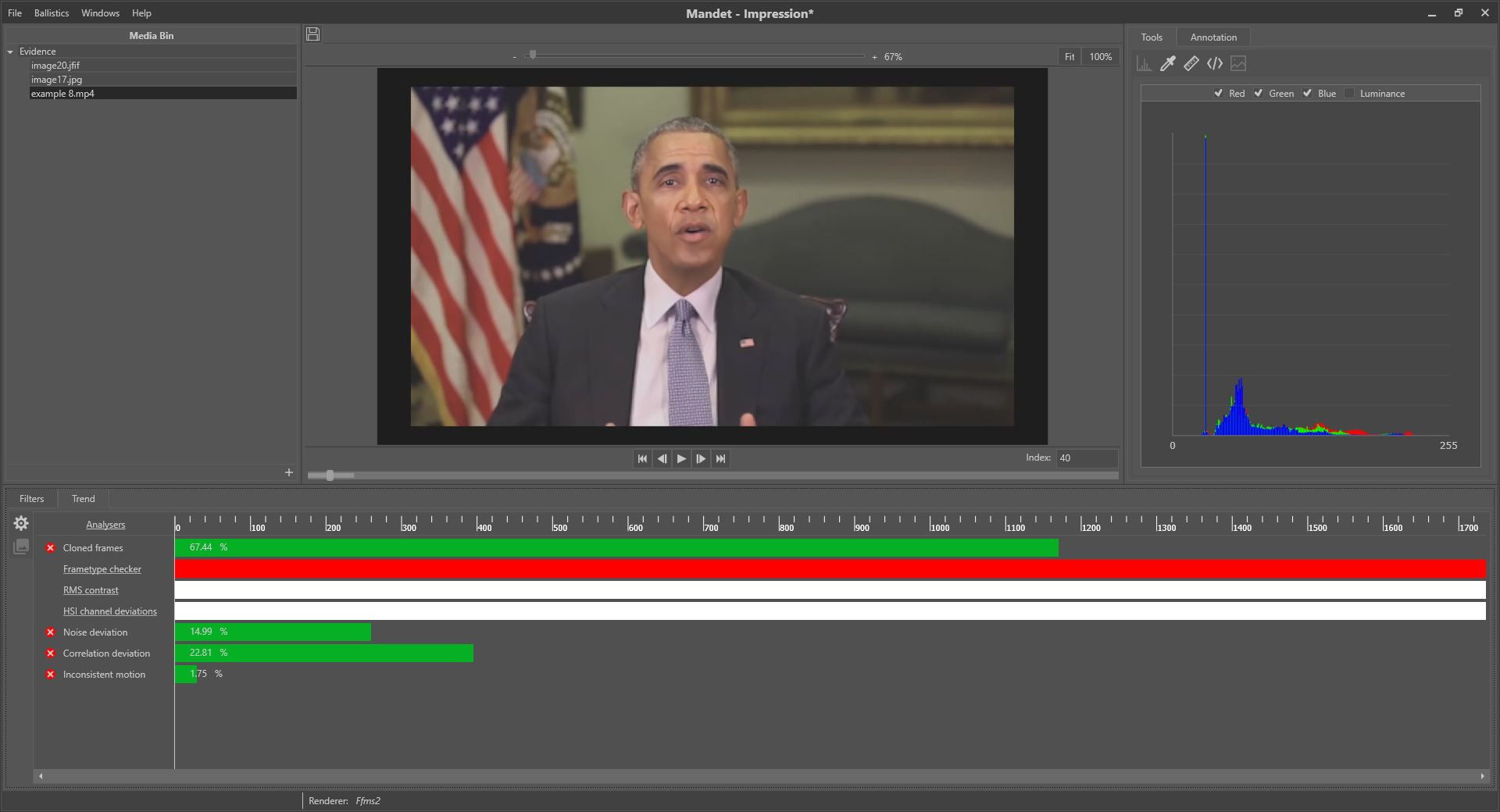1500x812 pixels.
Task: Open the RMS contrast link
Action: (x=91, y=590)
